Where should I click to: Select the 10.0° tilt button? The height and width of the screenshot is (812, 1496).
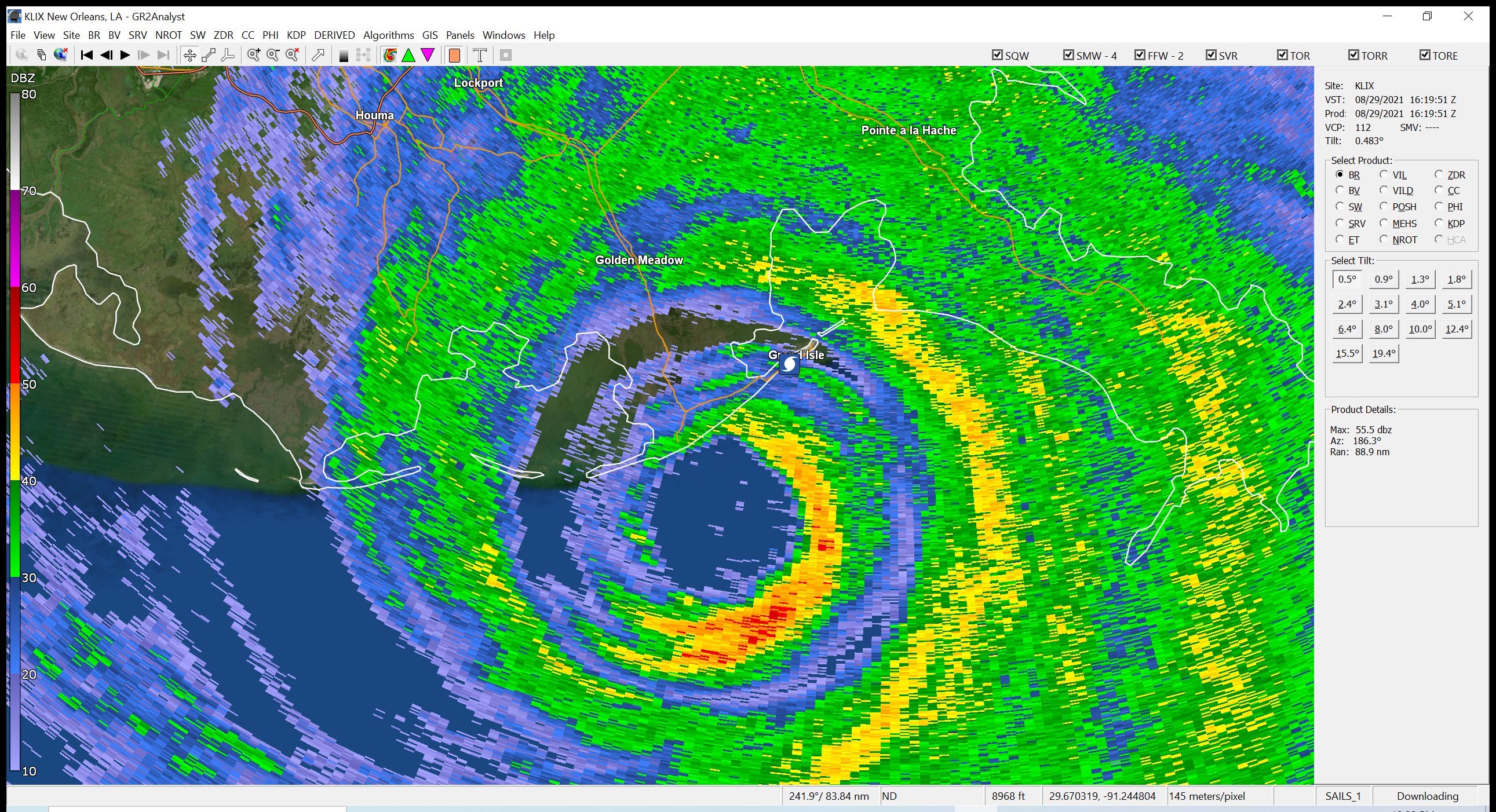pos(1420,329)
